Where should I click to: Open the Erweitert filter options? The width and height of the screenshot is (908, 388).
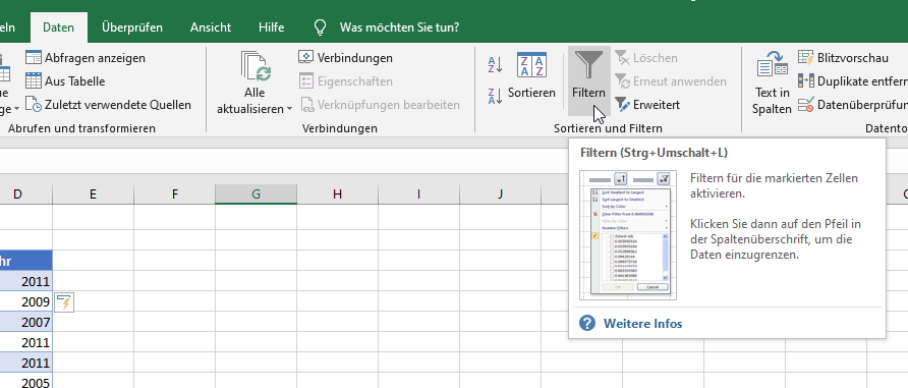(x=647, y=105)
